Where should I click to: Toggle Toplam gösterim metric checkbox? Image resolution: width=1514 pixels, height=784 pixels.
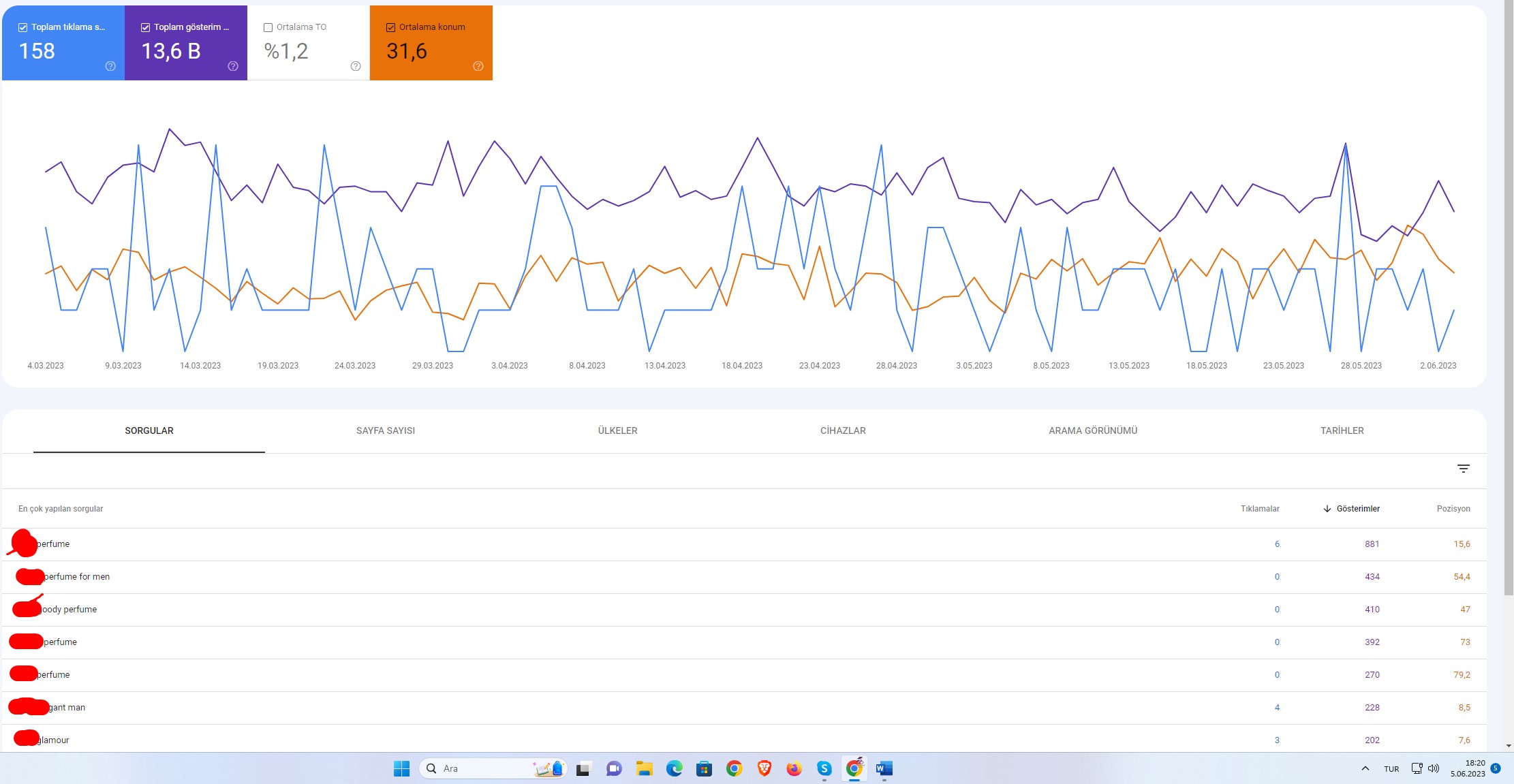point(145,27)
